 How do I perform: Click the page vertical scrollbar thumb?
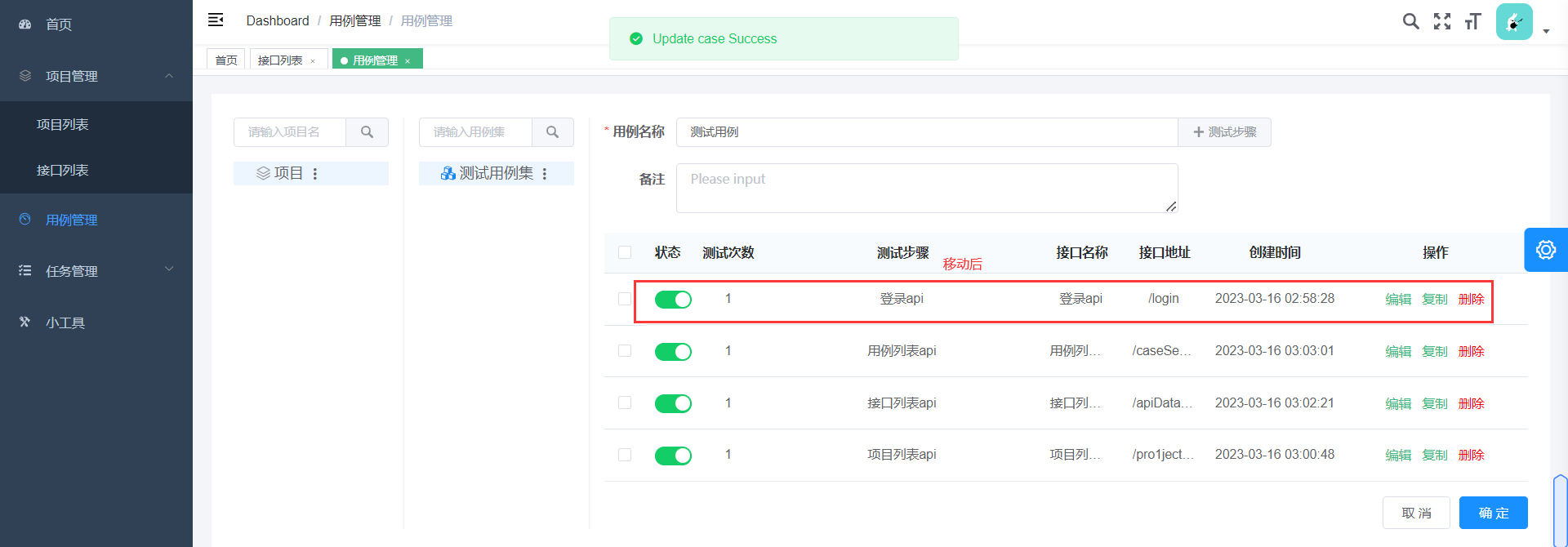click(x=1561, y=510)
